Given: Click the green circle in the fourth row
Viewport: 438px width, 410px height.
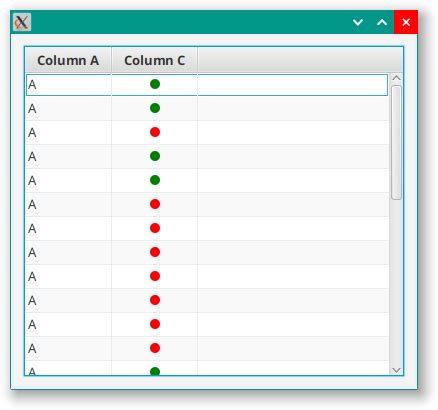Looking at the screenshot, I should pyautogui.click(x=155, y=156).
